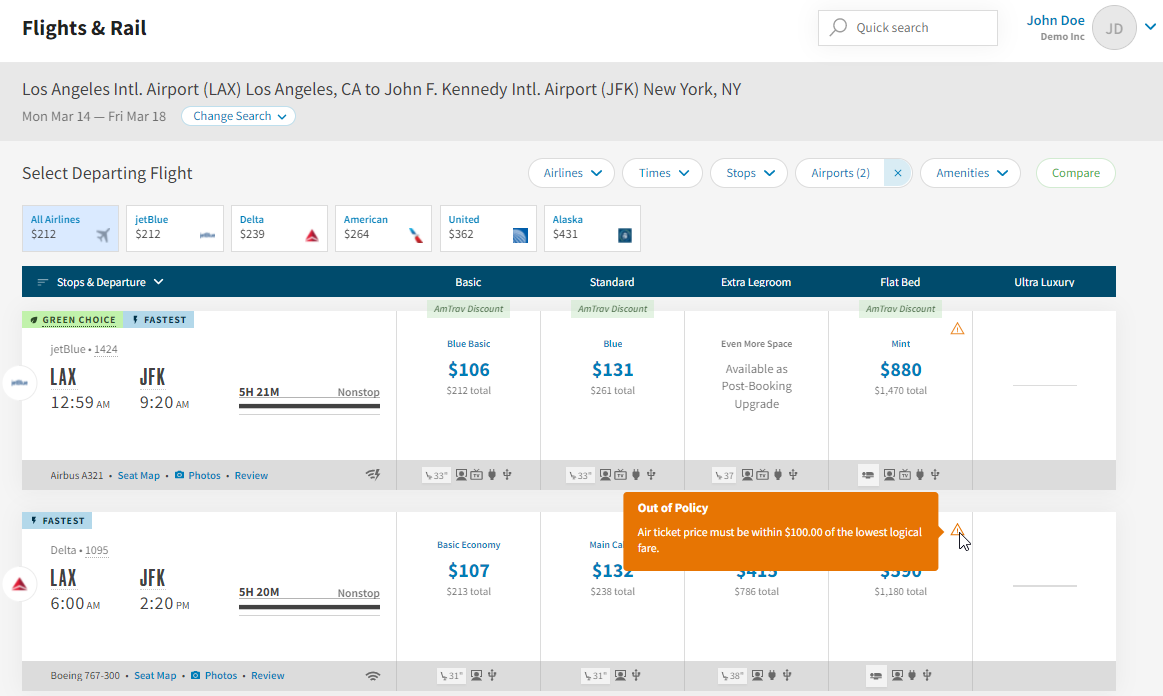The width and height of the screenshot is (1163, 696).
Task: Click the Delta round airline logo
Action: pos(20,584)
